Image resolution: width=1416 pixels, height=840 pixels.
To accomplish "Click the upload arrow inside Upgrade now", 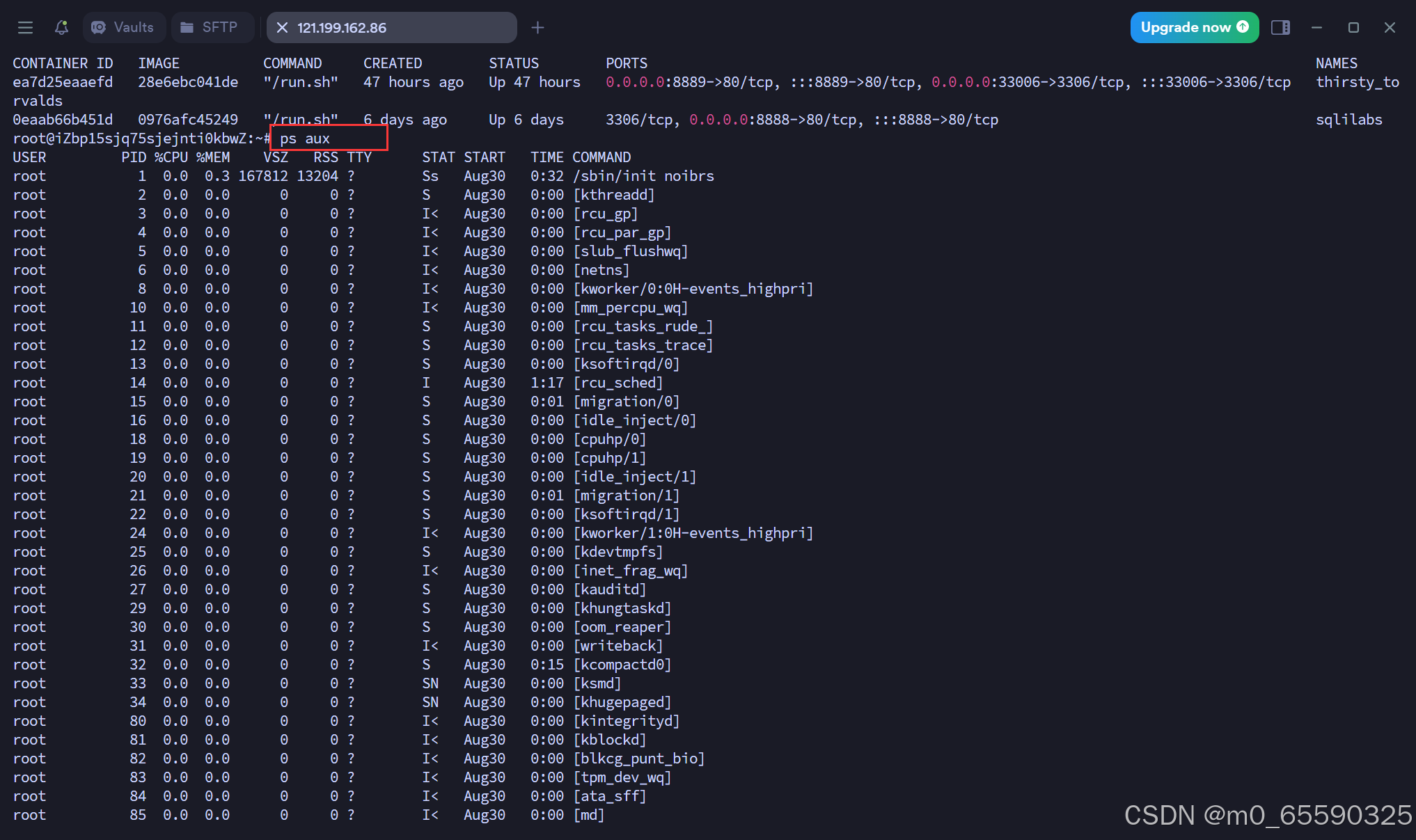I will [1243, 27].
